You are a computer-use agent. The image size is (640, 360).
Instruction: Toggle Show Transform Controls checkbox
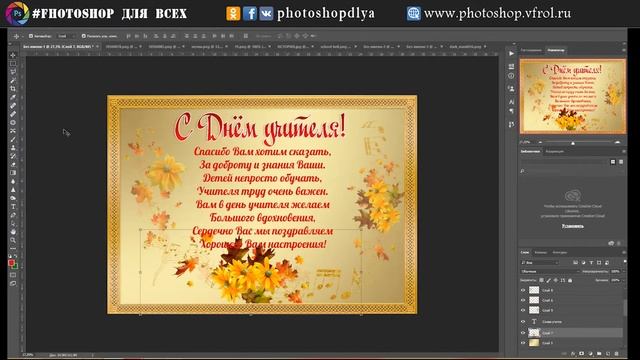(83, 36)
